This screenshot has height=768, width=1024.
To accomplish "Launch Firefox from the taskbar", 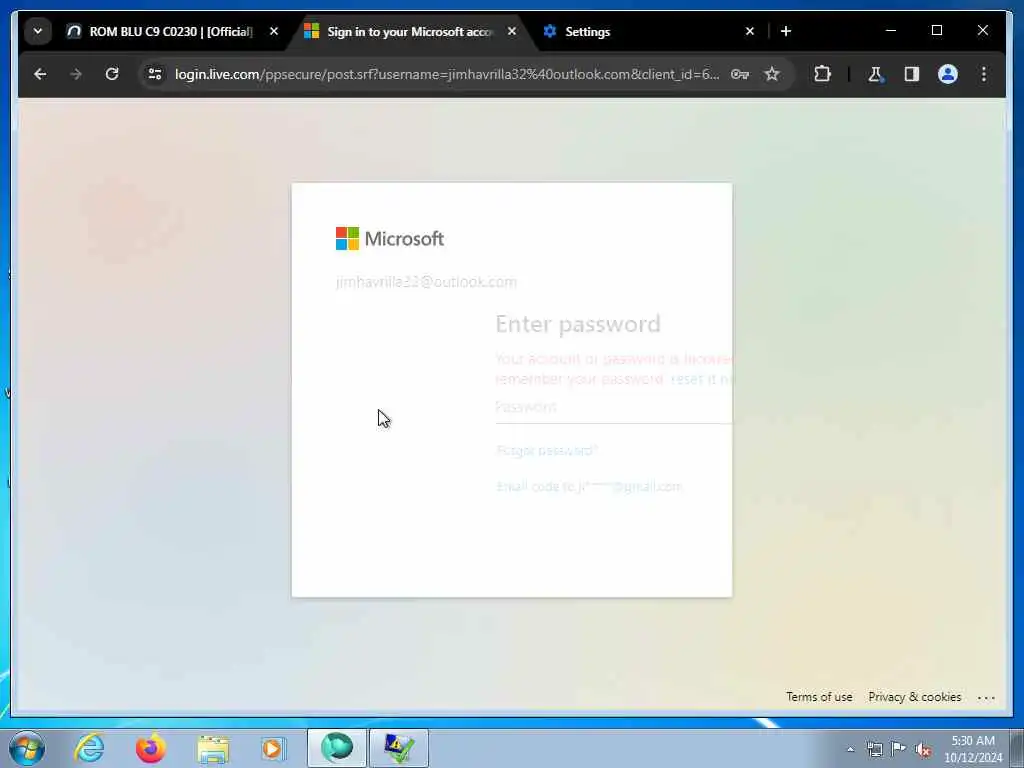I will (x=150, y=748).
